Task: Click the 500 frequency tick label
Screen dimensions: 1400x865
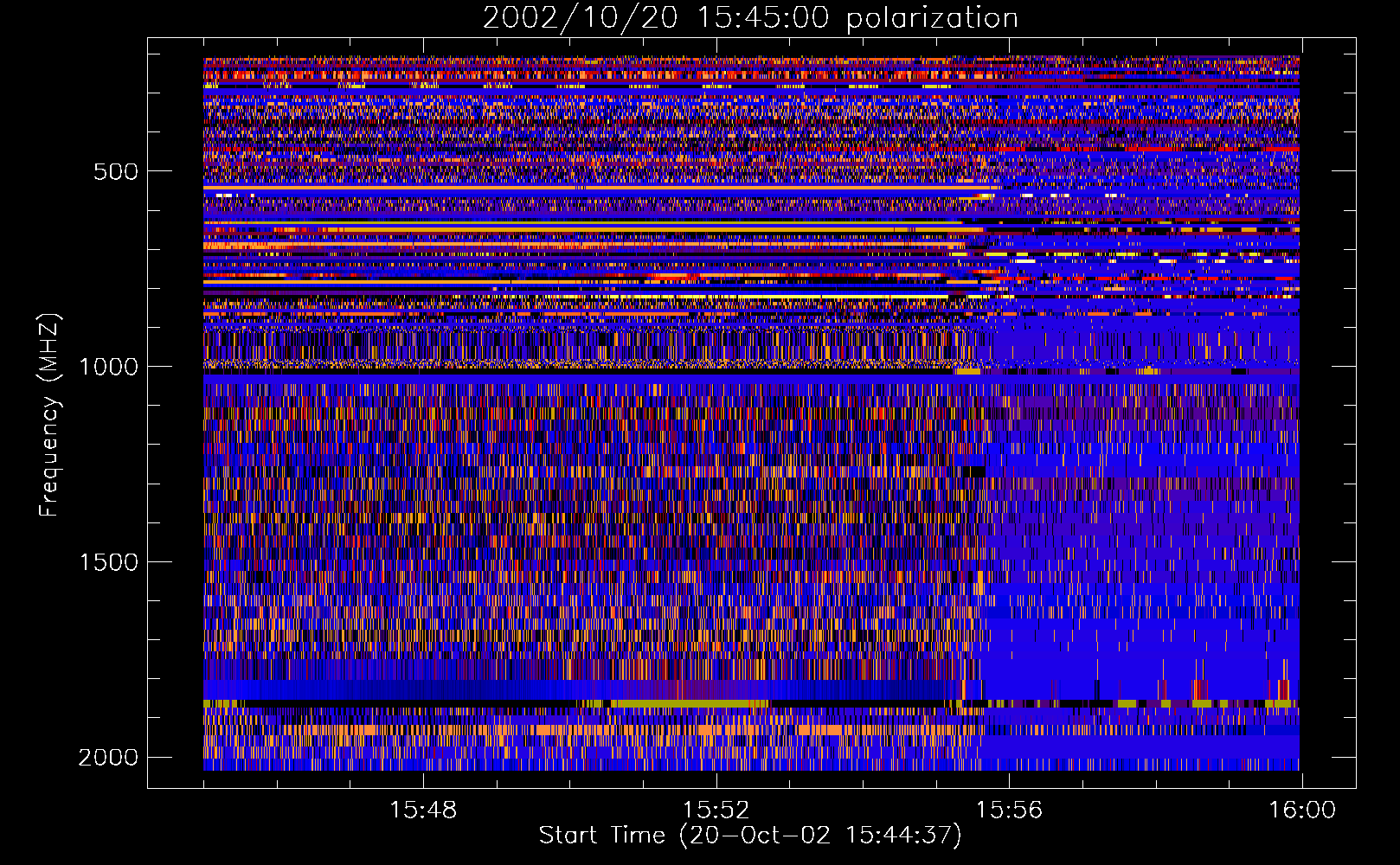Action: (x=116, y=171)
